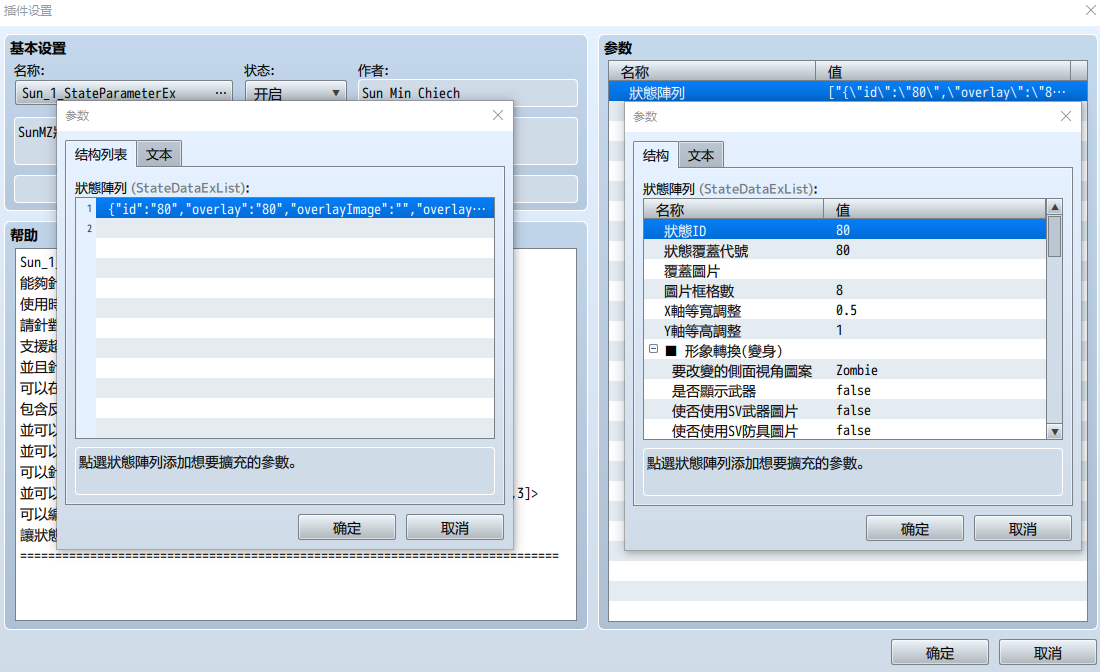Viewport: 1100px width, 672px height.
Task: Close the 结构列表 参数 dialog
Action: tap(498, 115)
